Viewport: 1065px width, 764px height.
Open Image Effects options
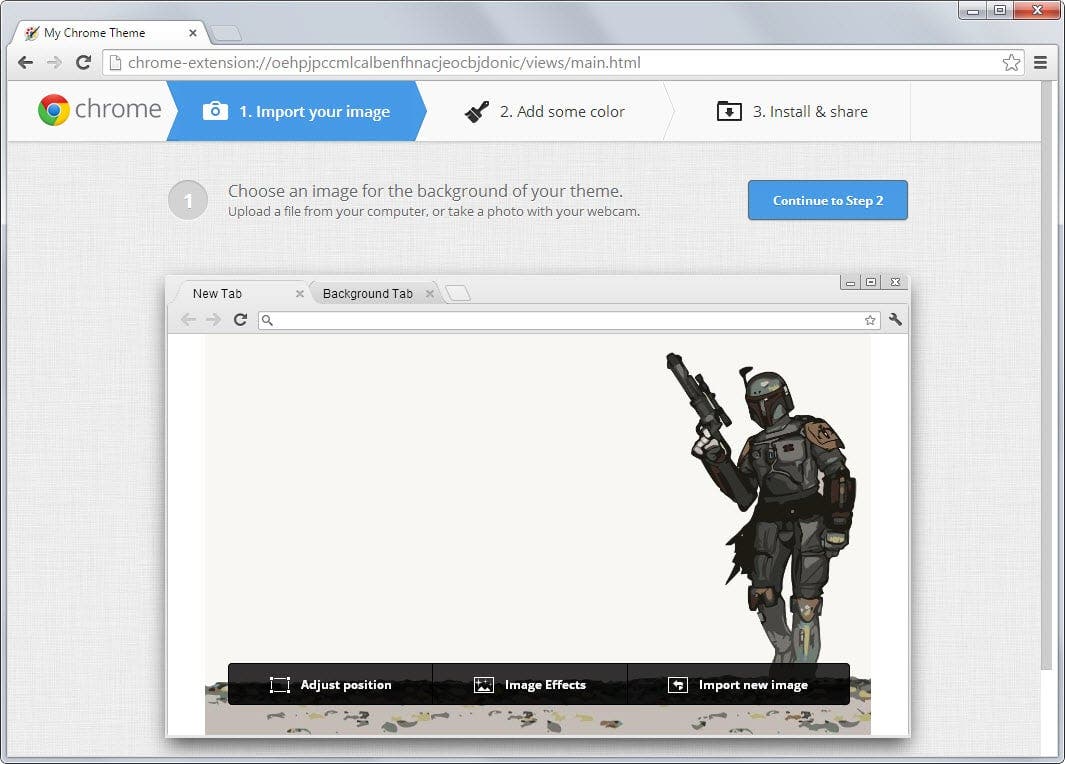[x=530, y=685]
